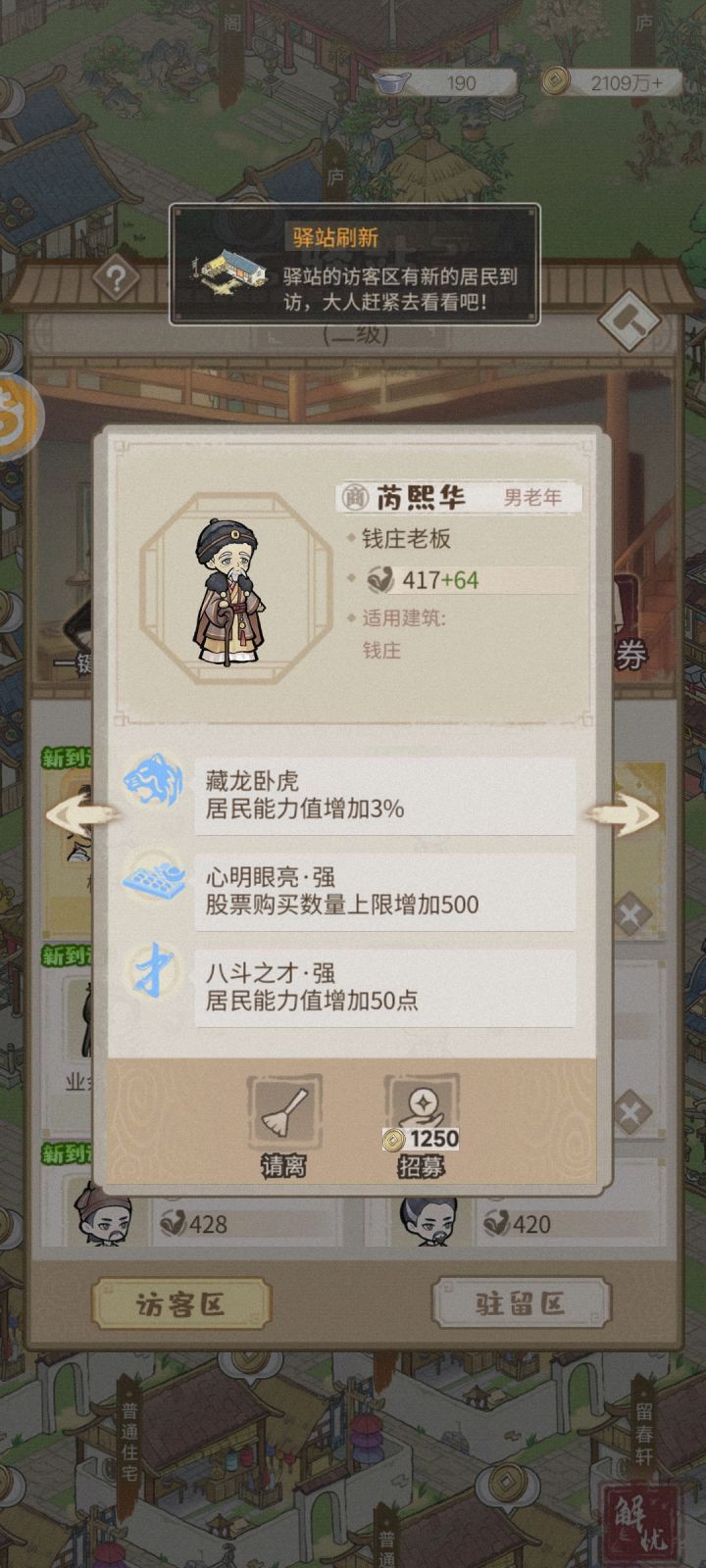
Task: Open the question mark help icon
Action: pyautogui.click(x=115, y=279)
